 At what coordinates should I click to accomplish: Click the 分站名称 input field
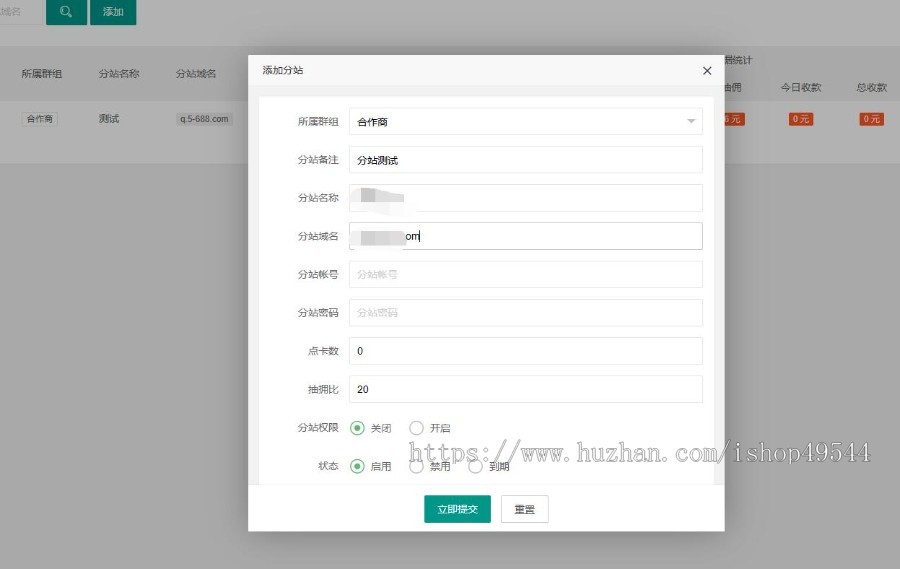pyautogui.click(x=525, y=198)
